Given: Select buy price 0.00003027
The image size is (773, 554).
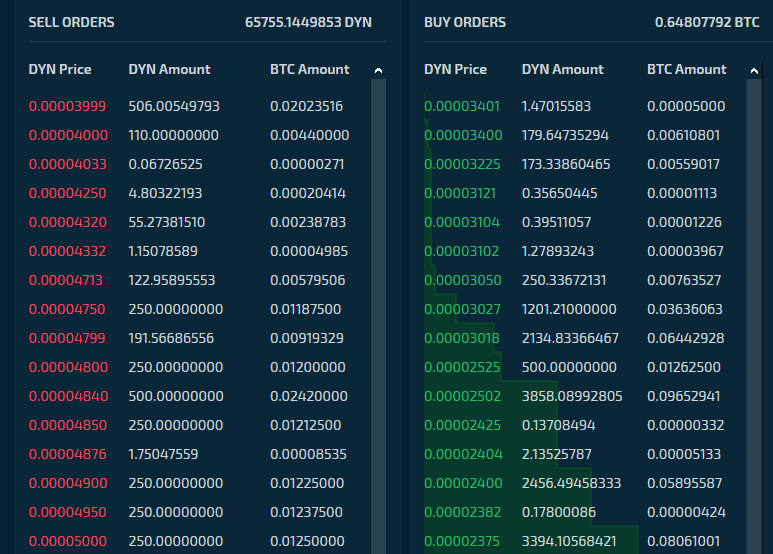Looking at the screenshot, I should click(462, 309).
